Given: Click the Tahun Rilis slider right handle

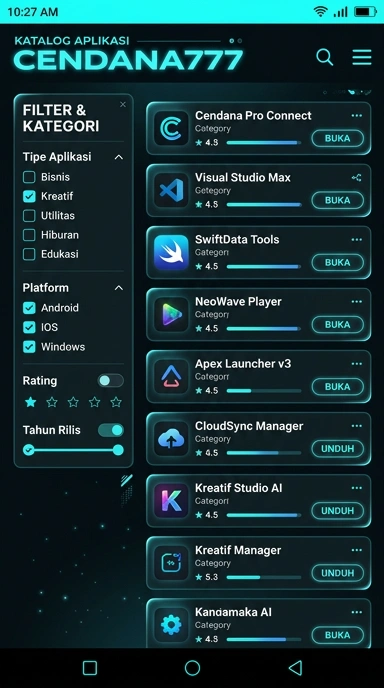Looking at the screenshot, I should click(118, 450).
